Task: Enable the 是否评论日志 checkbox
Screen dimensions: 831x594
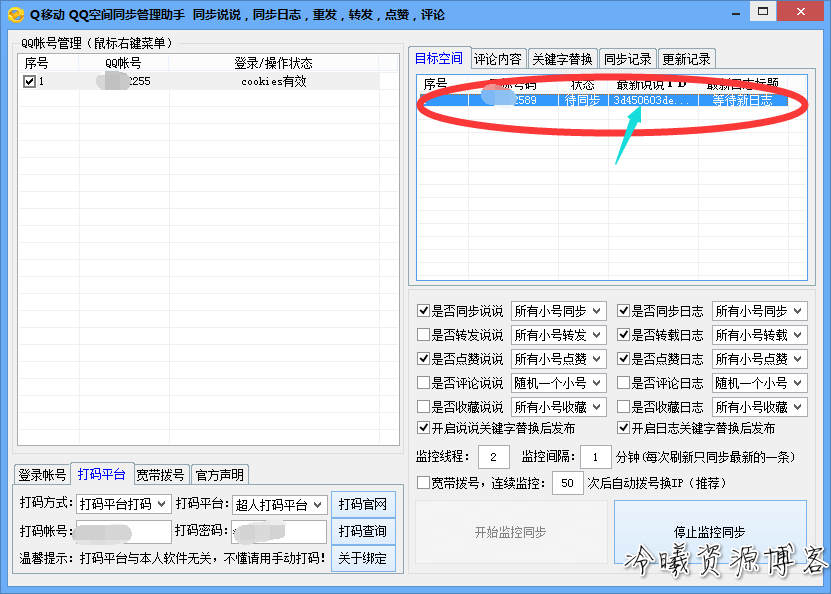Action: 623,383
